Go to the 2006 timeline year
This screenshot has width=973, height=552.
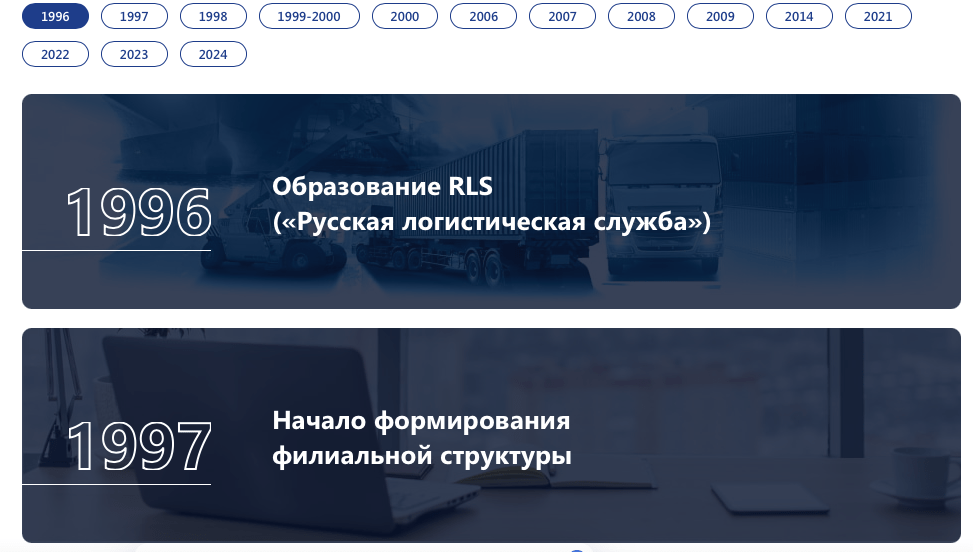click(483, 16)
